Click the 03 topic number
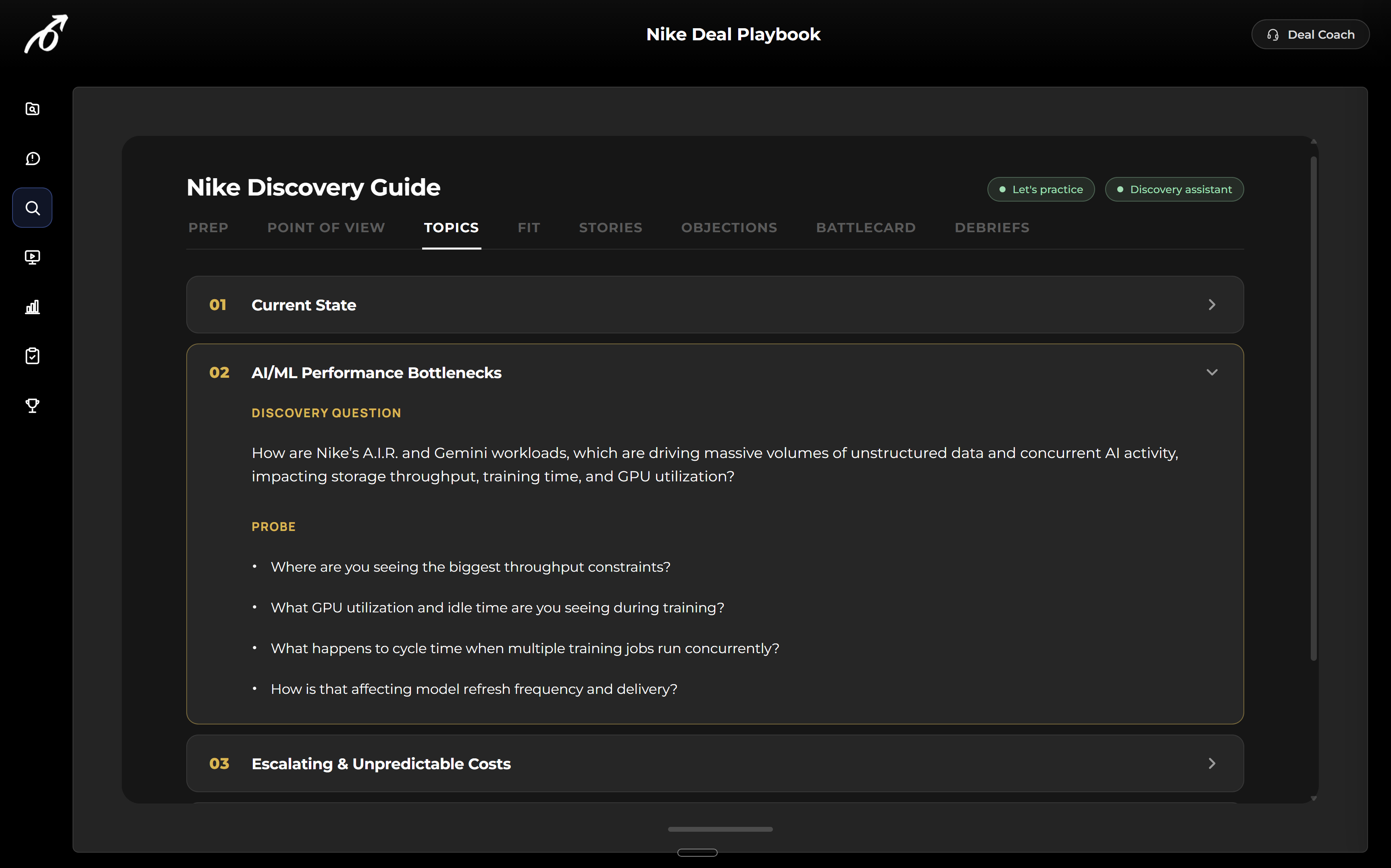 coord(219,764)
